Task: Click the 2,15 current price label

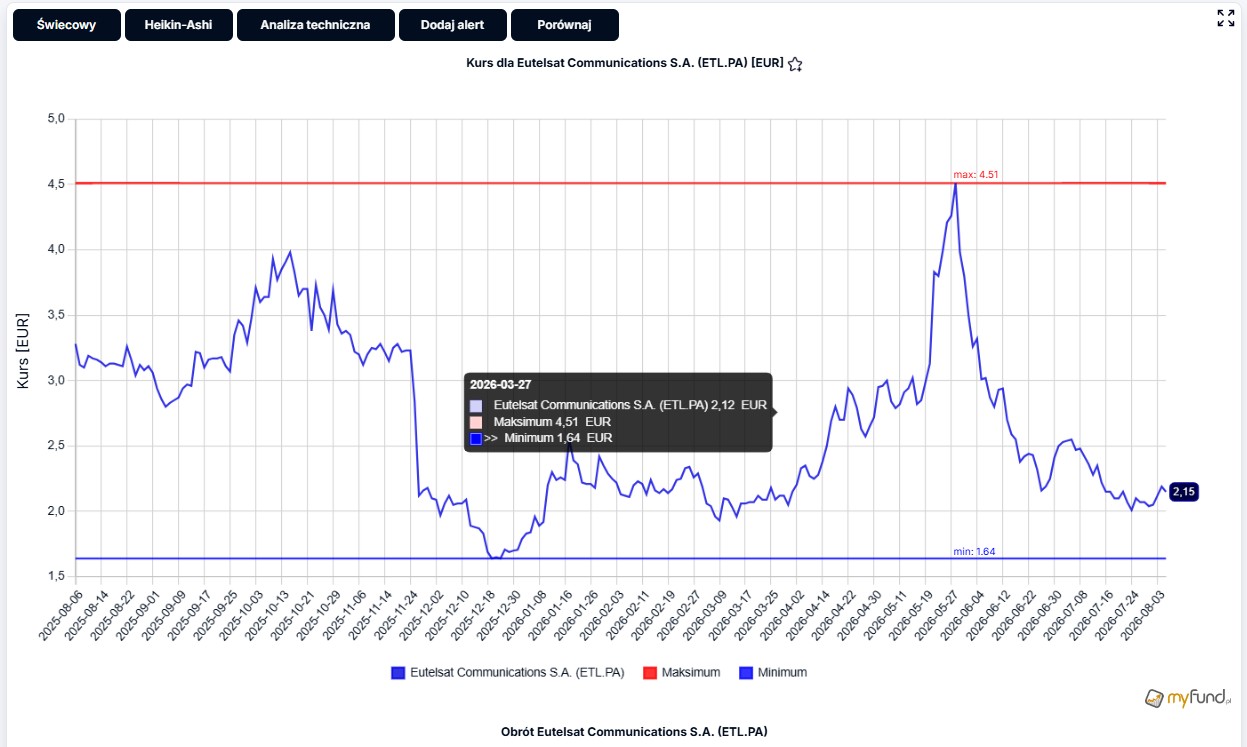Action: coord(1184,491)
